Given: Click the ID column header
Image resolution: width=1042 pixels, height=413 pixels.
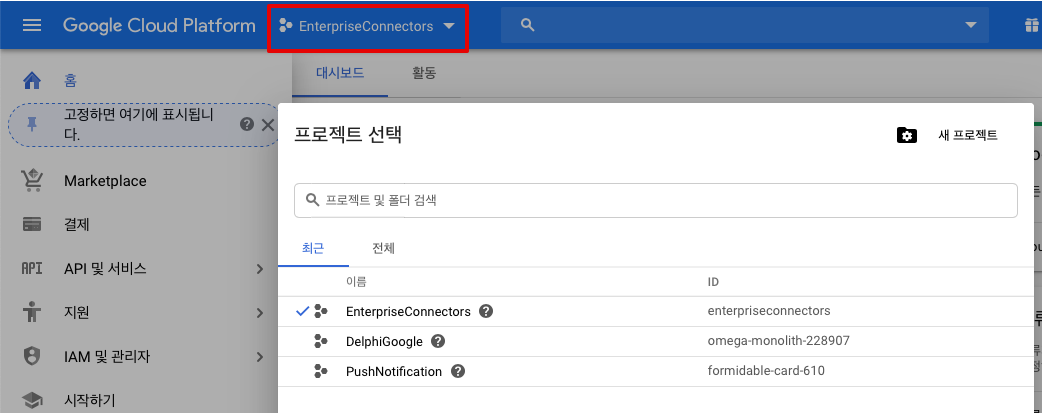Looking at the screenshot, I should point(713,282).
